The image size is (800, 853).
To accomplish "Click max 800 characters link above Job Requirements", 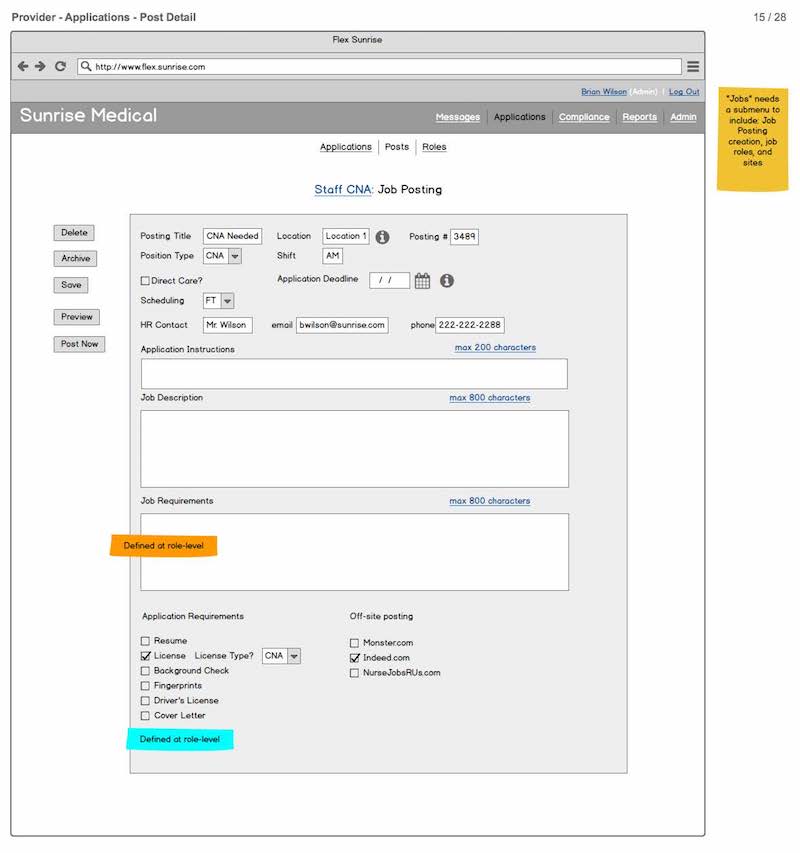I will pos(489,501).
